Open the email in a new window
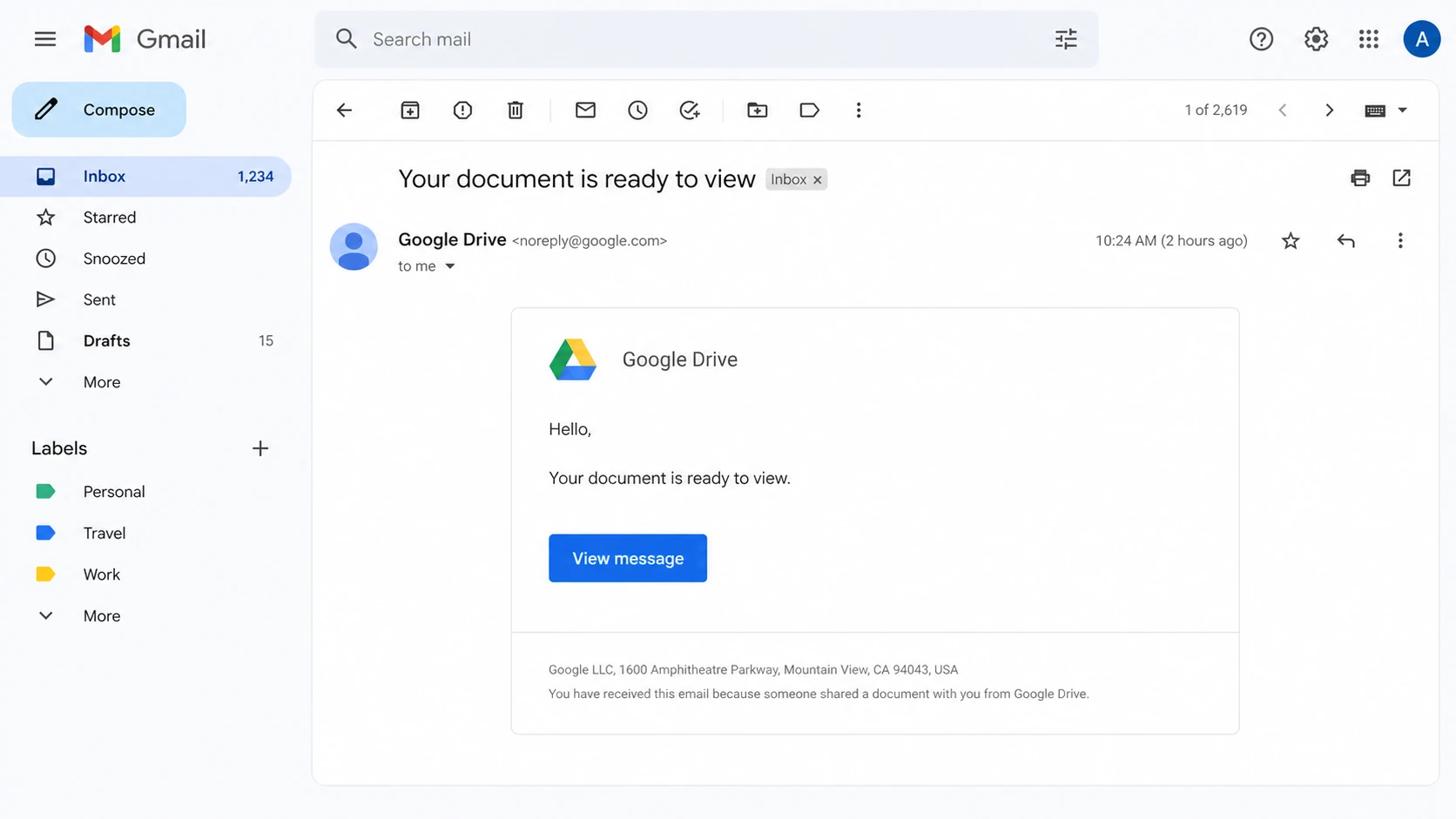The height and width of the screenshot is (819, 1456). click(x=1401, y=178)
